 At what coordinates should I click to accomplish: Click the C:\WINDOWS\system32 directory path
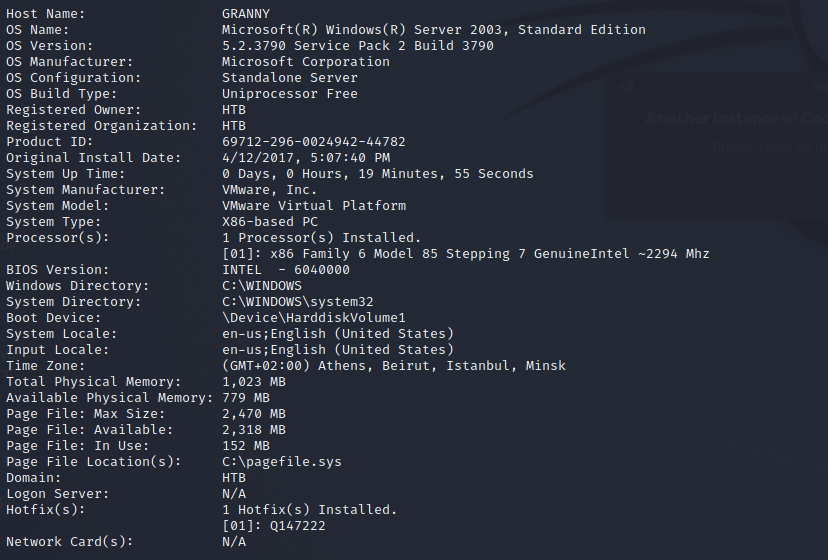tap(297, 302)
